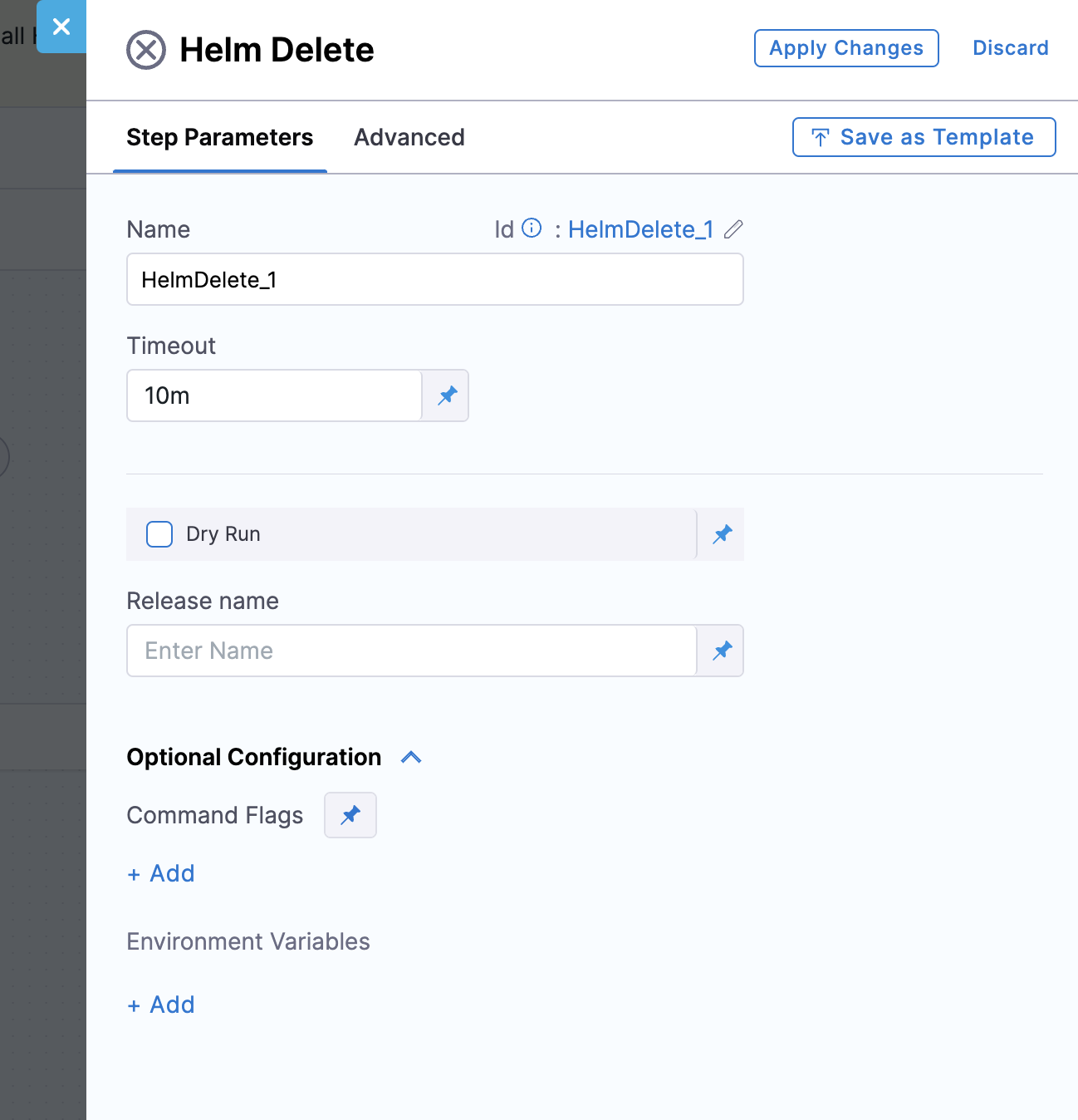Switch to the Step Parameters tab

(219, 137)
